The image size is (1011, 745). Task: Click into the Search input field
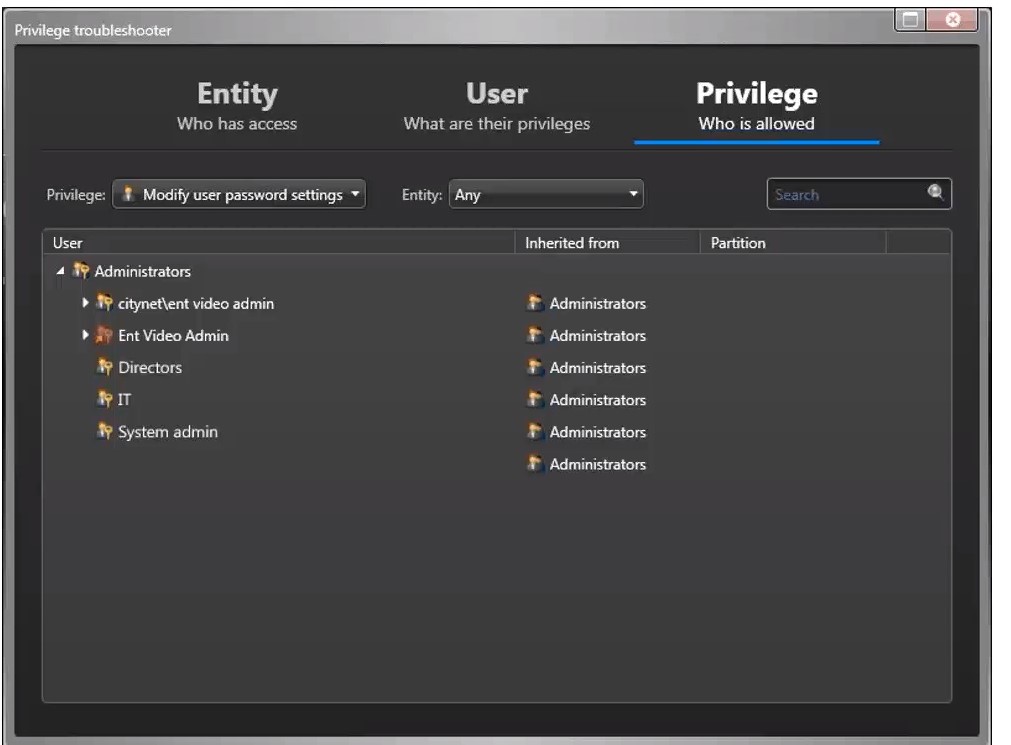click(845, 195)
